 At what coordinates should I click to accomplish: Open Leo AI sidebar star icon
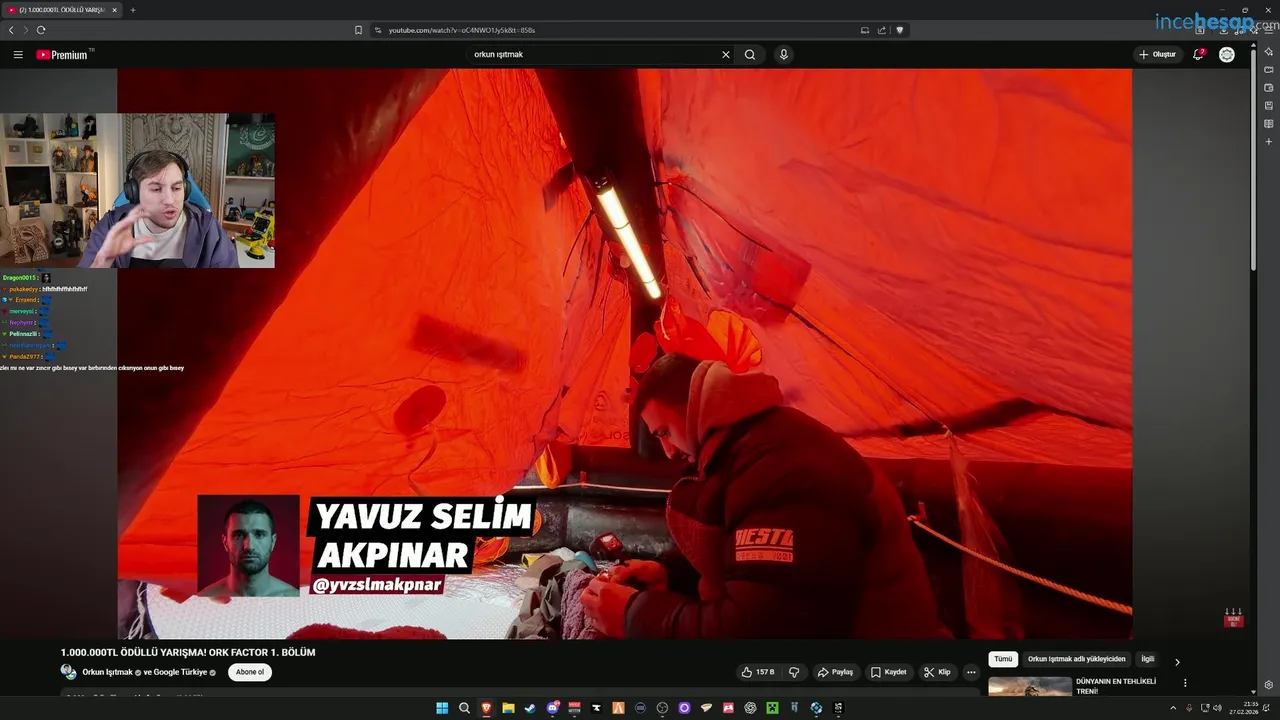coord(1269,52)
